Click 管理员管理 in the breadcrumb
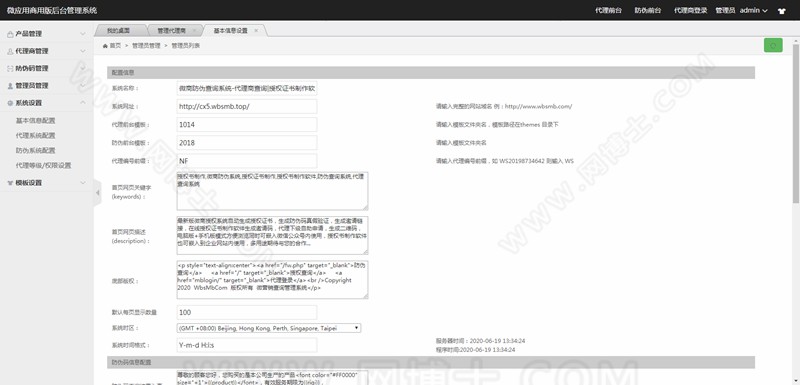800x385 pixels. coord(146,45)
